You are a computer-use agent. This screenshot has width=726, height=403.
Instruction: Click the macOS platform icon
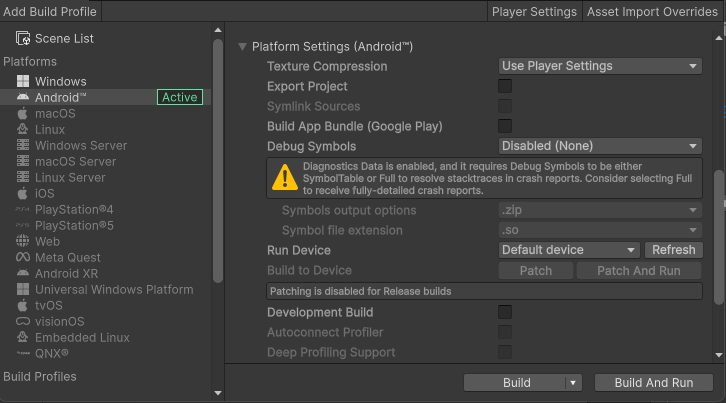[23, 114]
